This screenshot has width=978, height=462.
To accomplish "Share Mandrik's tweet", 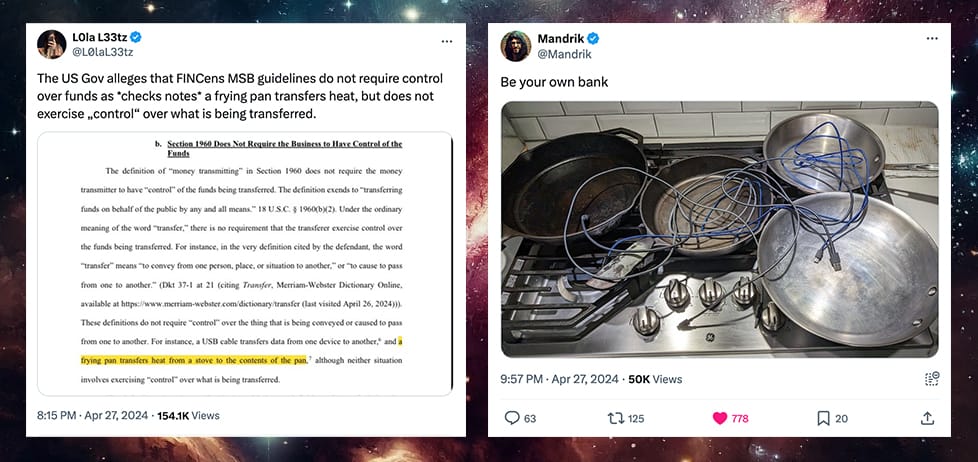I will tap(927, 418).
